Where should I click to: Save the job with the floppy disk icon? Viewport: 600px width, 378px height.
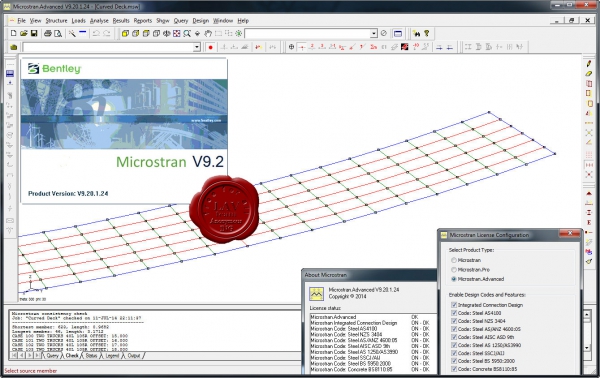(x=34, y=34)
